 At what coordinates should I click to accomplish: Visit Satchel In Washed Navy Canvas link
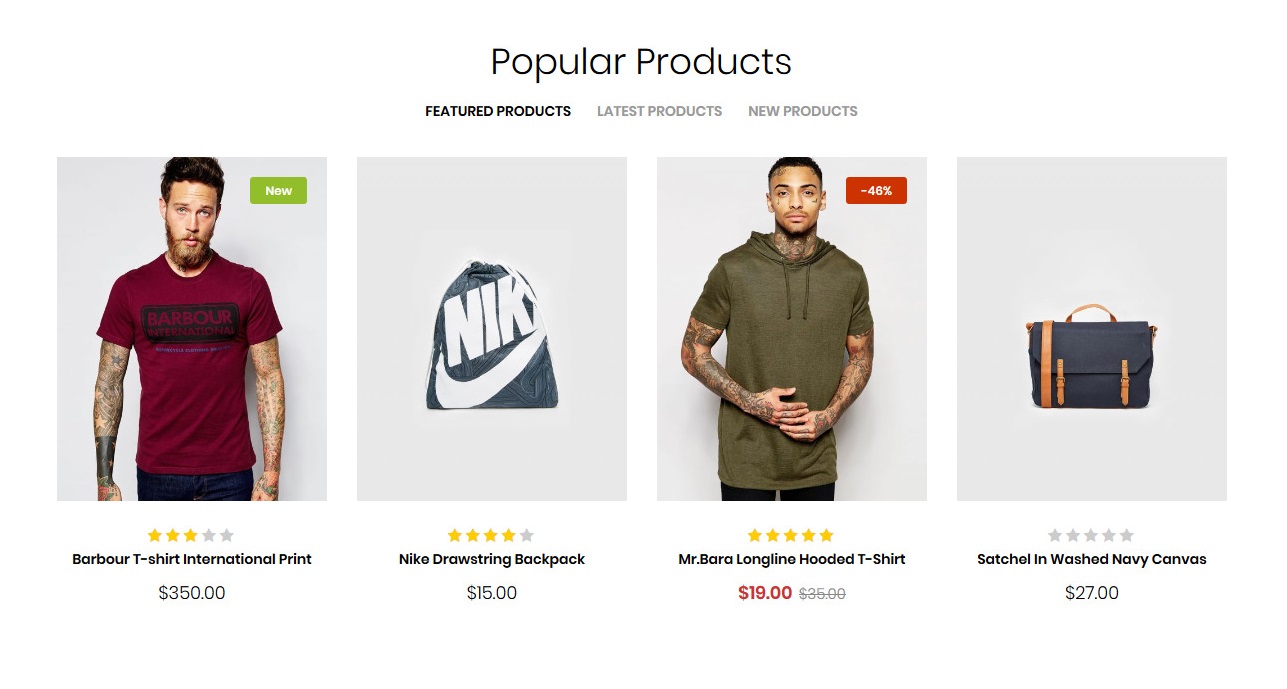(x=1091, y=559)
